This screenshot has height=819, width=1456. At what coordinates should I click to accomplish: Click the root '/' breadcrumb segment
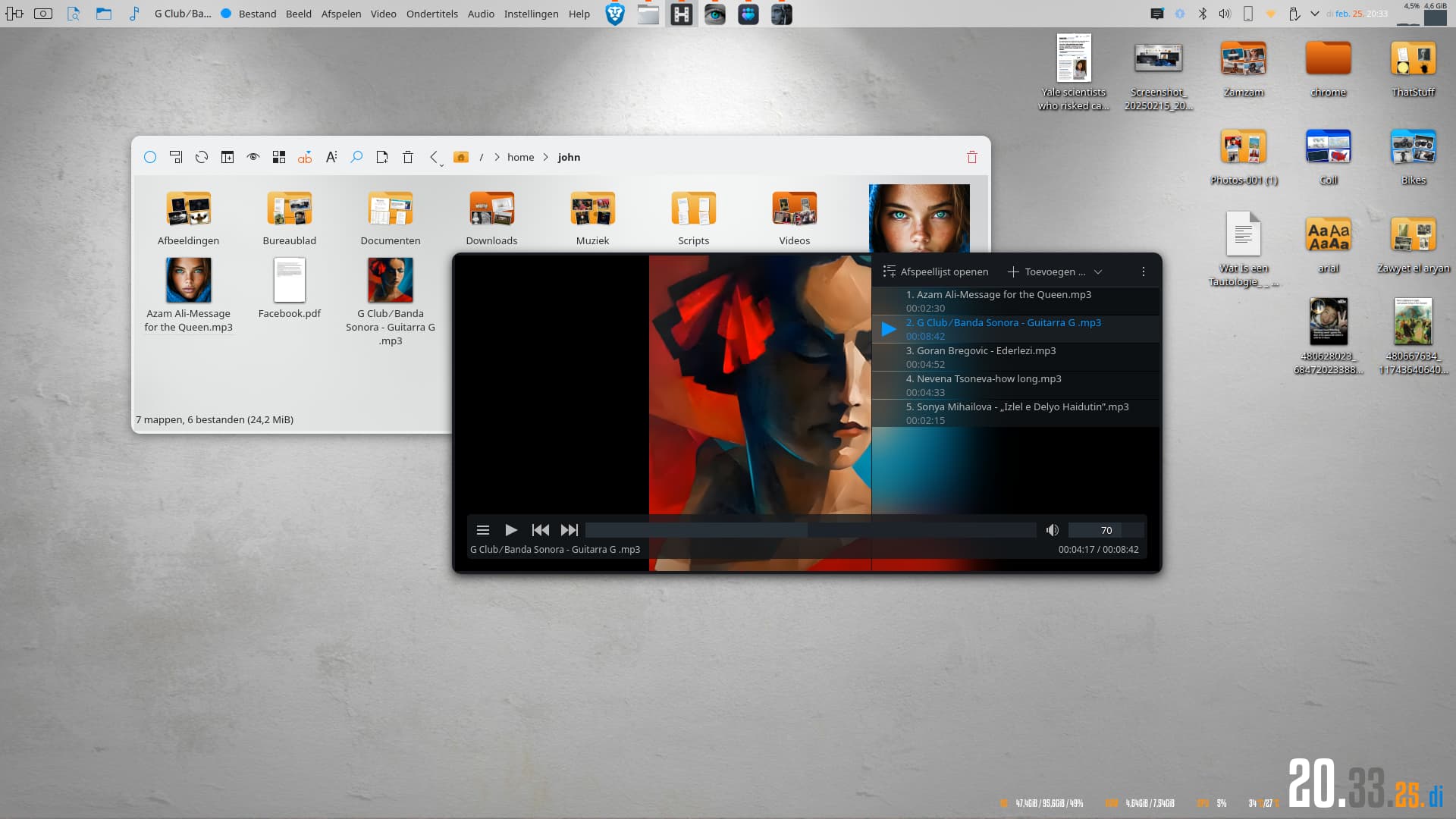coord(482,157)
